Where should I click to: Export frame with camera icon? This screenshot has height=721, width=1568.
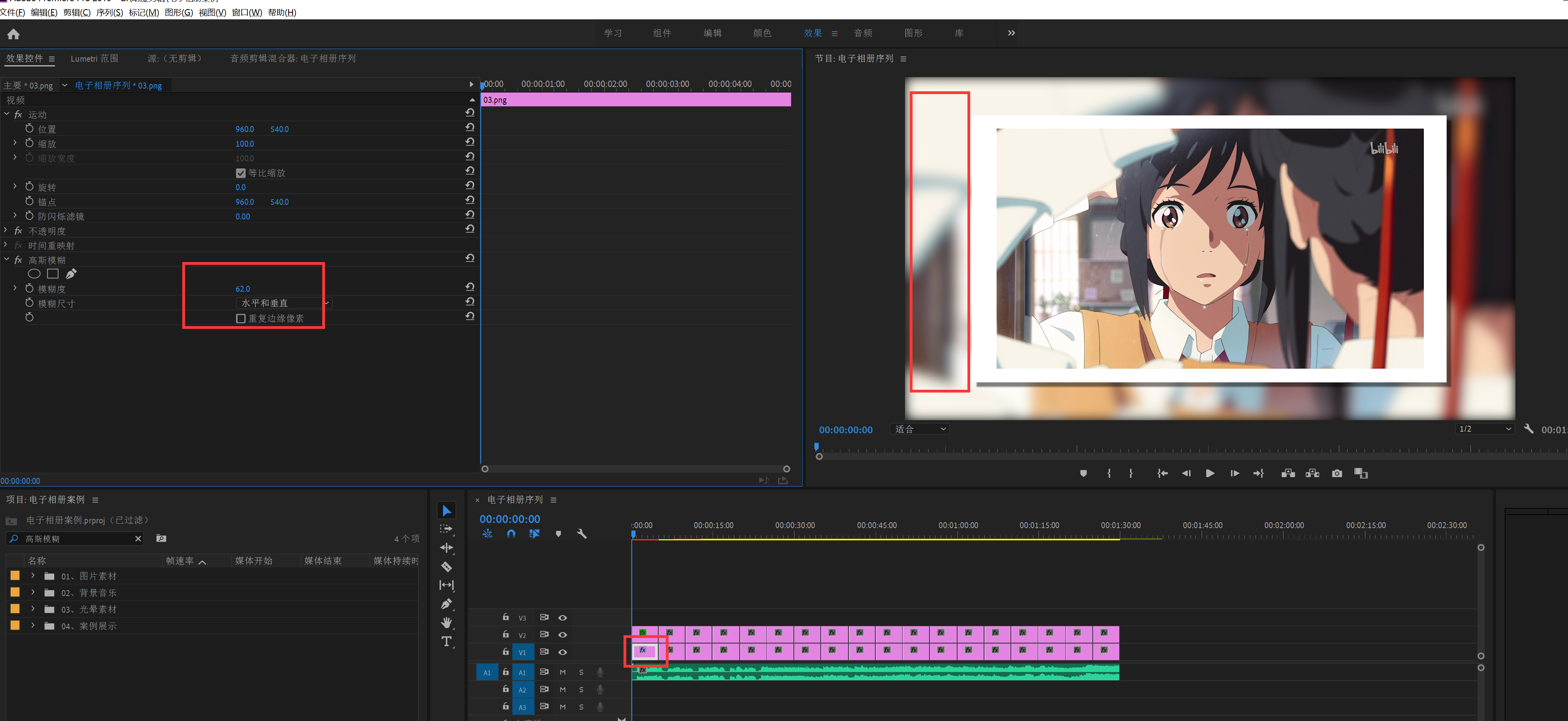[1337, 474]
